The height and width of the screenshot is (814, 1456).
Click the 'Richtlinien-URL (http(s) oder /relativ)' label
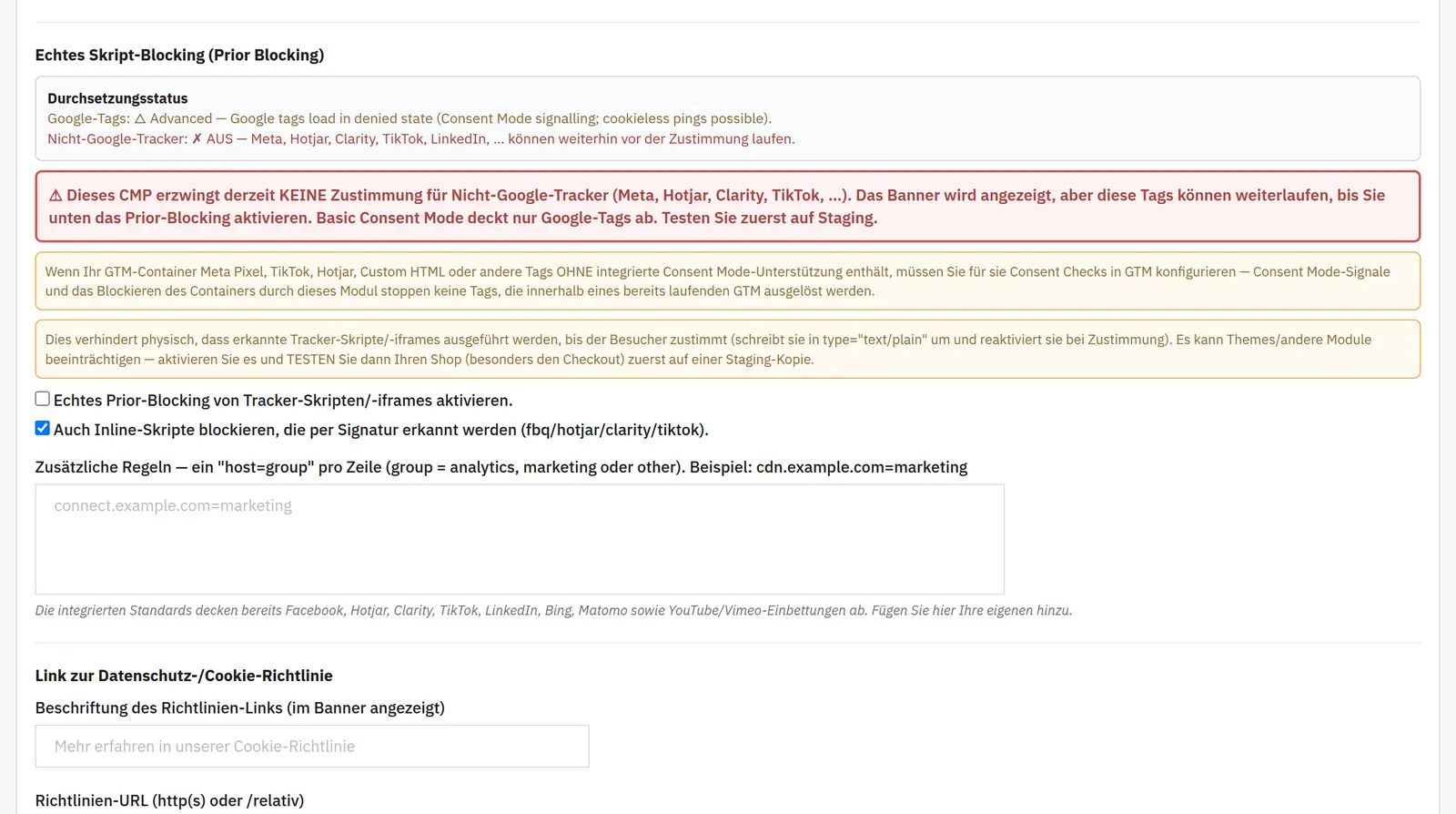click(170, 800)
